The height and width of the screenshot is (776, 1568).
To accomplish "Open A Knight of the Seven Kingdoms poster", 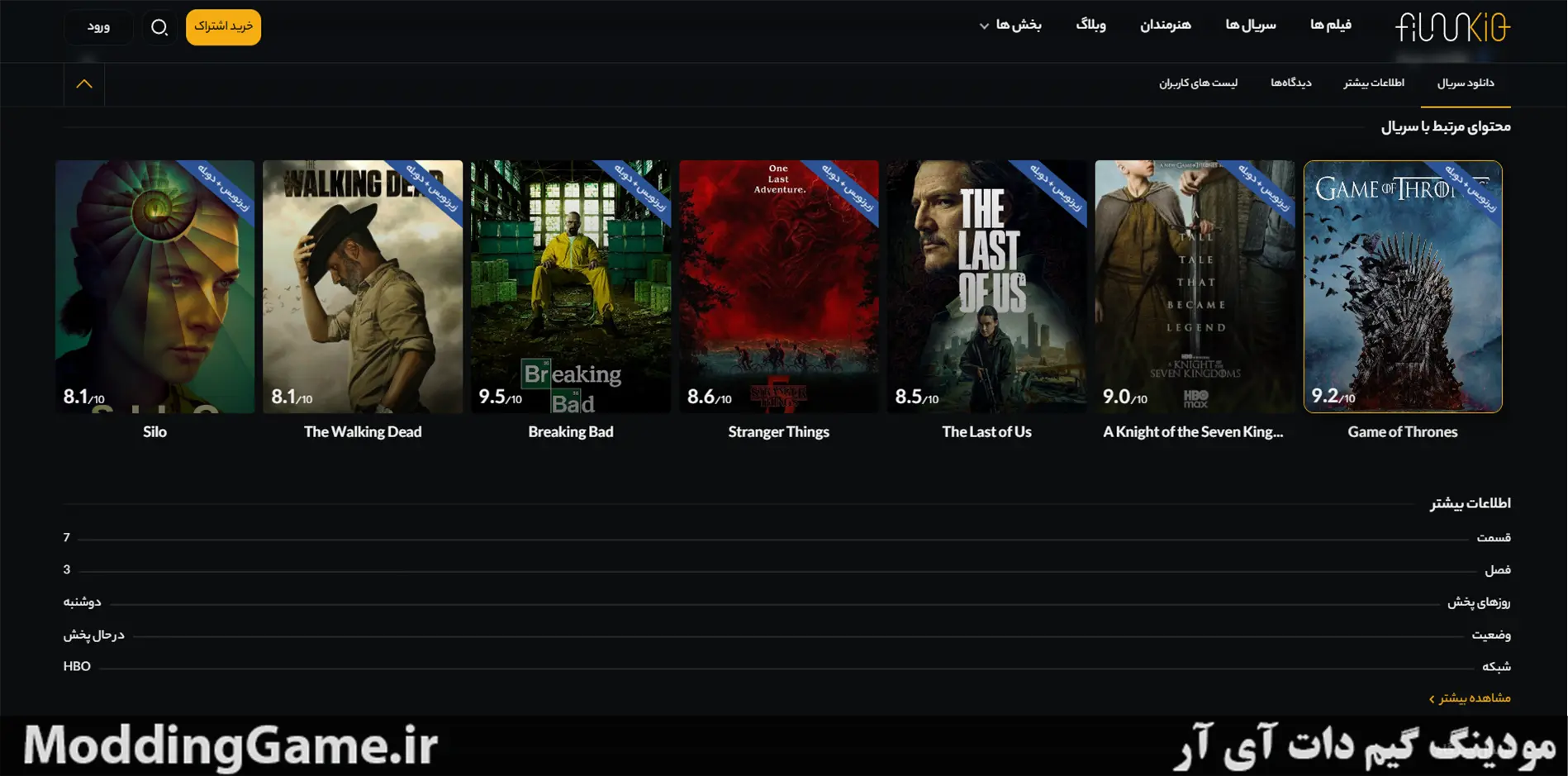I will [x=1195, y=287].
